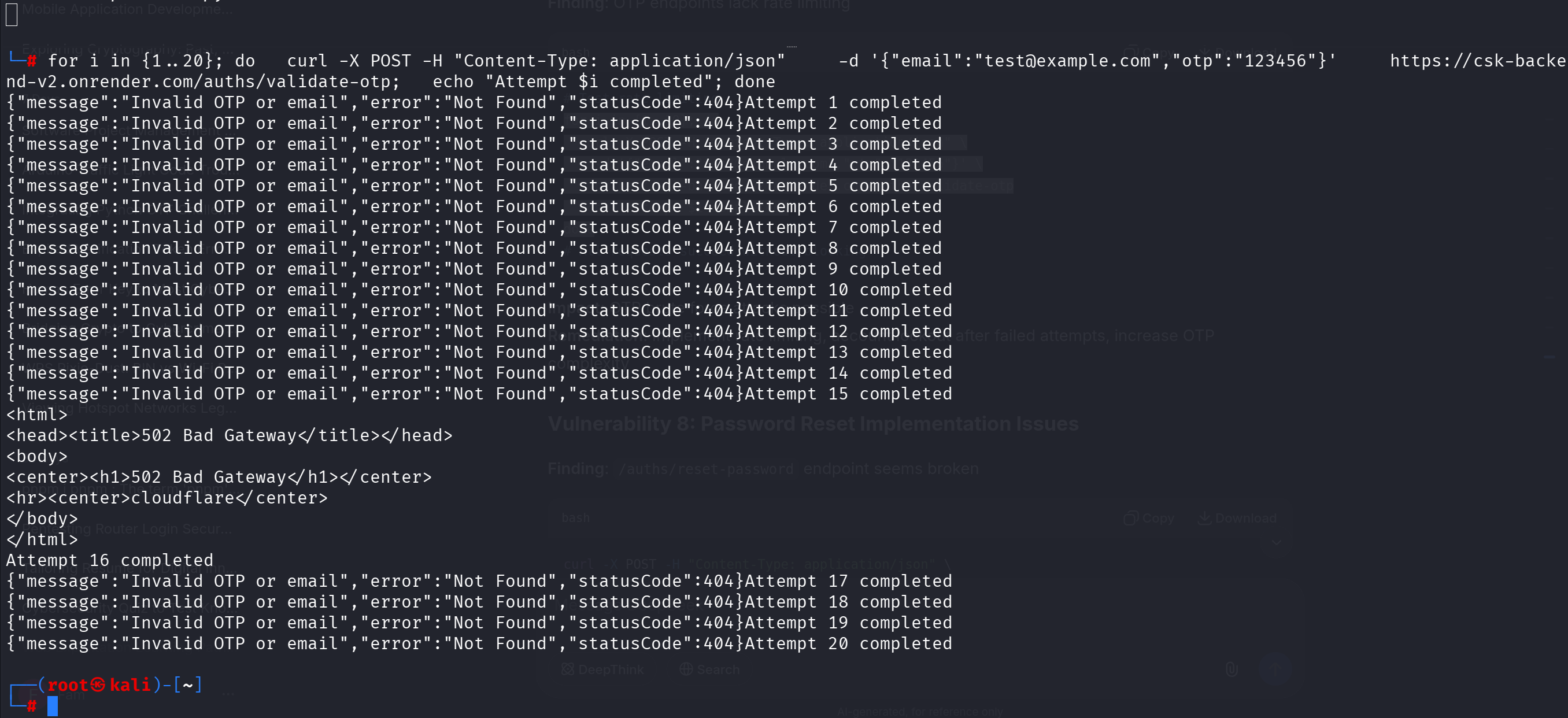This screenshot has width=1568, height=718.
Task: Click the faded 'Vulnerability 8: Password Reset' heading
Action: coord(812,424)
